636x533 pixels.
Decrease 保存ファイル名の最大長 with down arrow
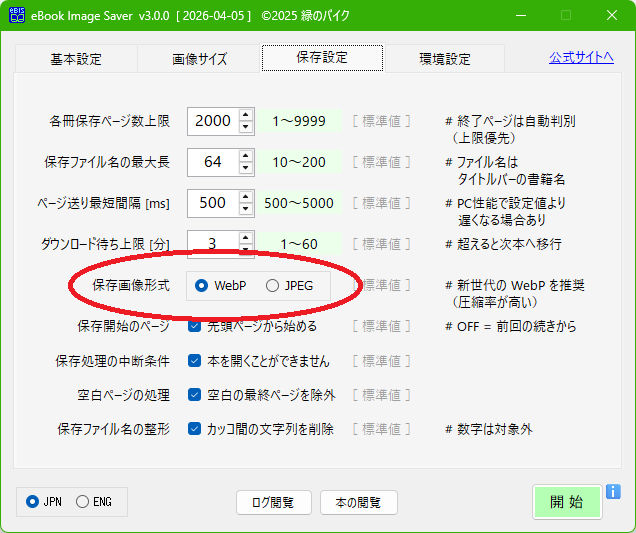(x=247, y=167)
